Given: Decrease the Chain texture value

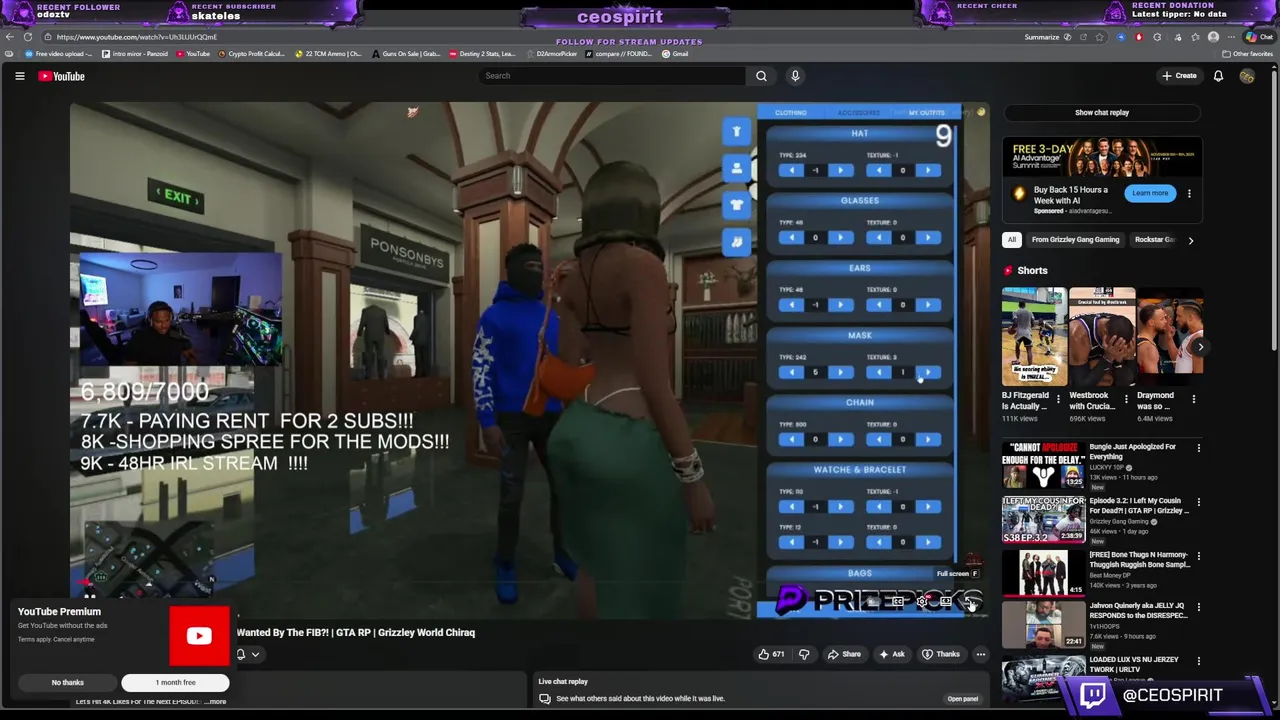Looking at the screenshot, I should pos(879,439).
